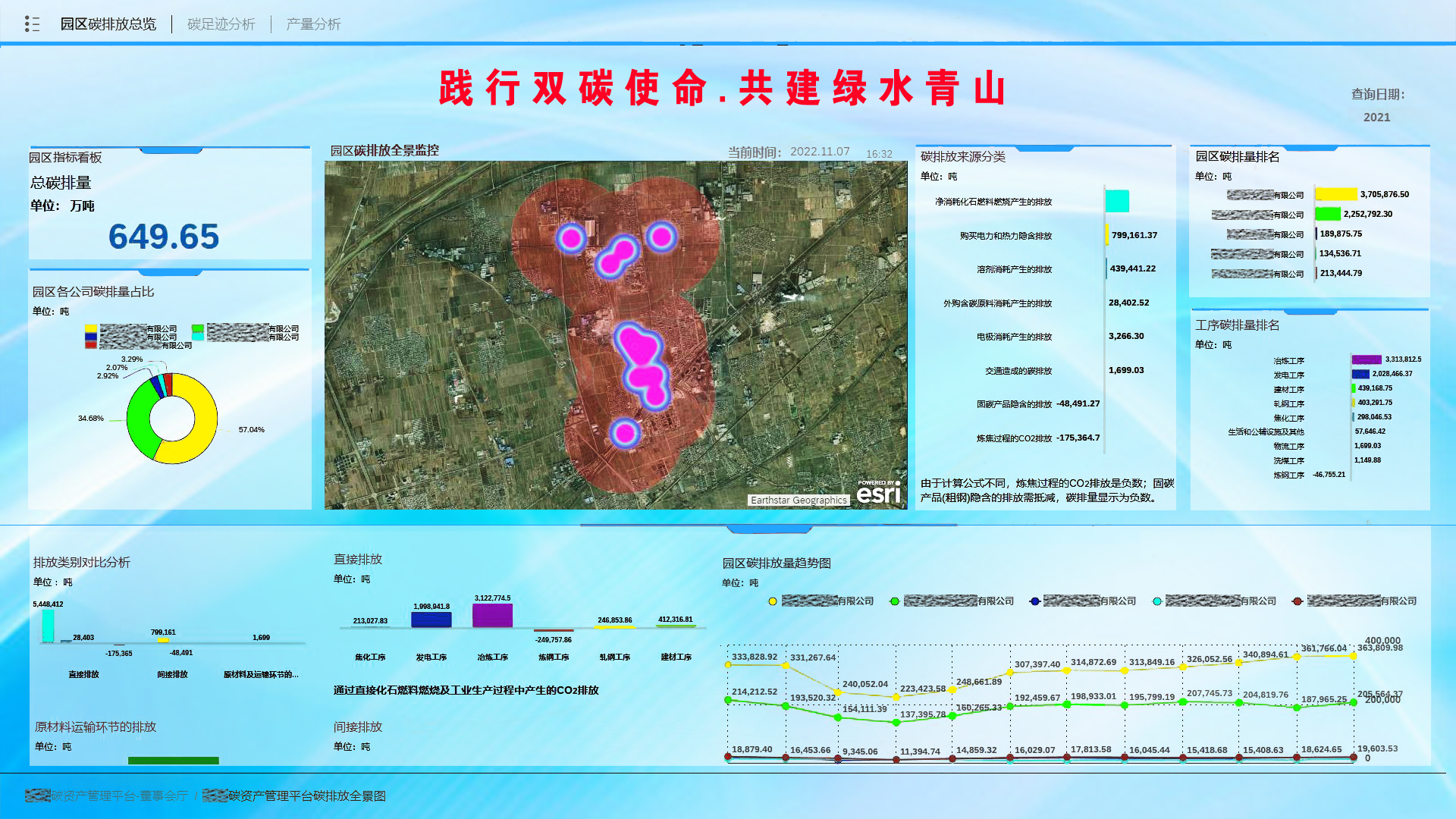Click the 214,212.52 green trend data point

(728, 699)
